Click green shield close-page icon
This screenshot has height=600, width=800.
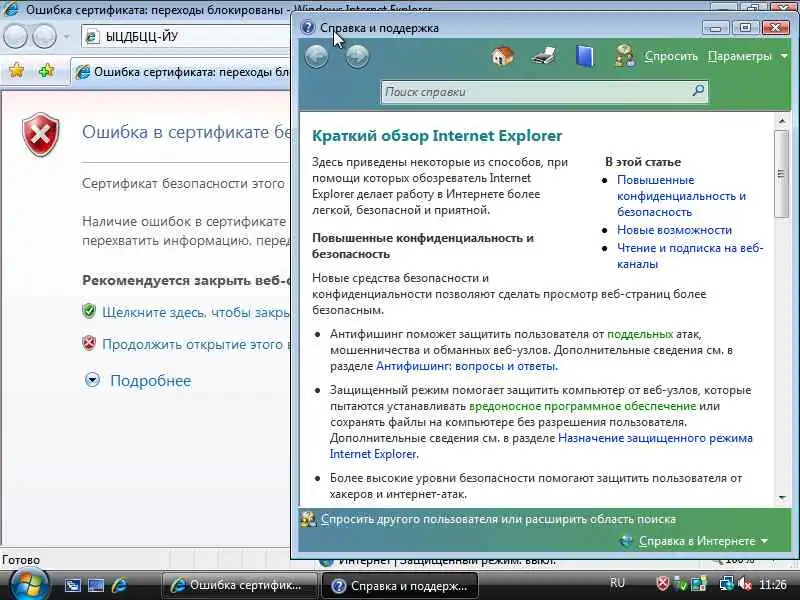coord(89,311)
